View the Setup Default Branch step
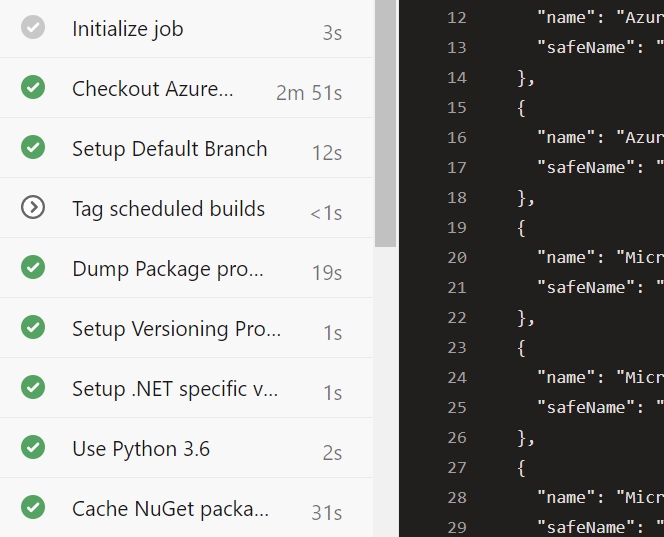 169,149
